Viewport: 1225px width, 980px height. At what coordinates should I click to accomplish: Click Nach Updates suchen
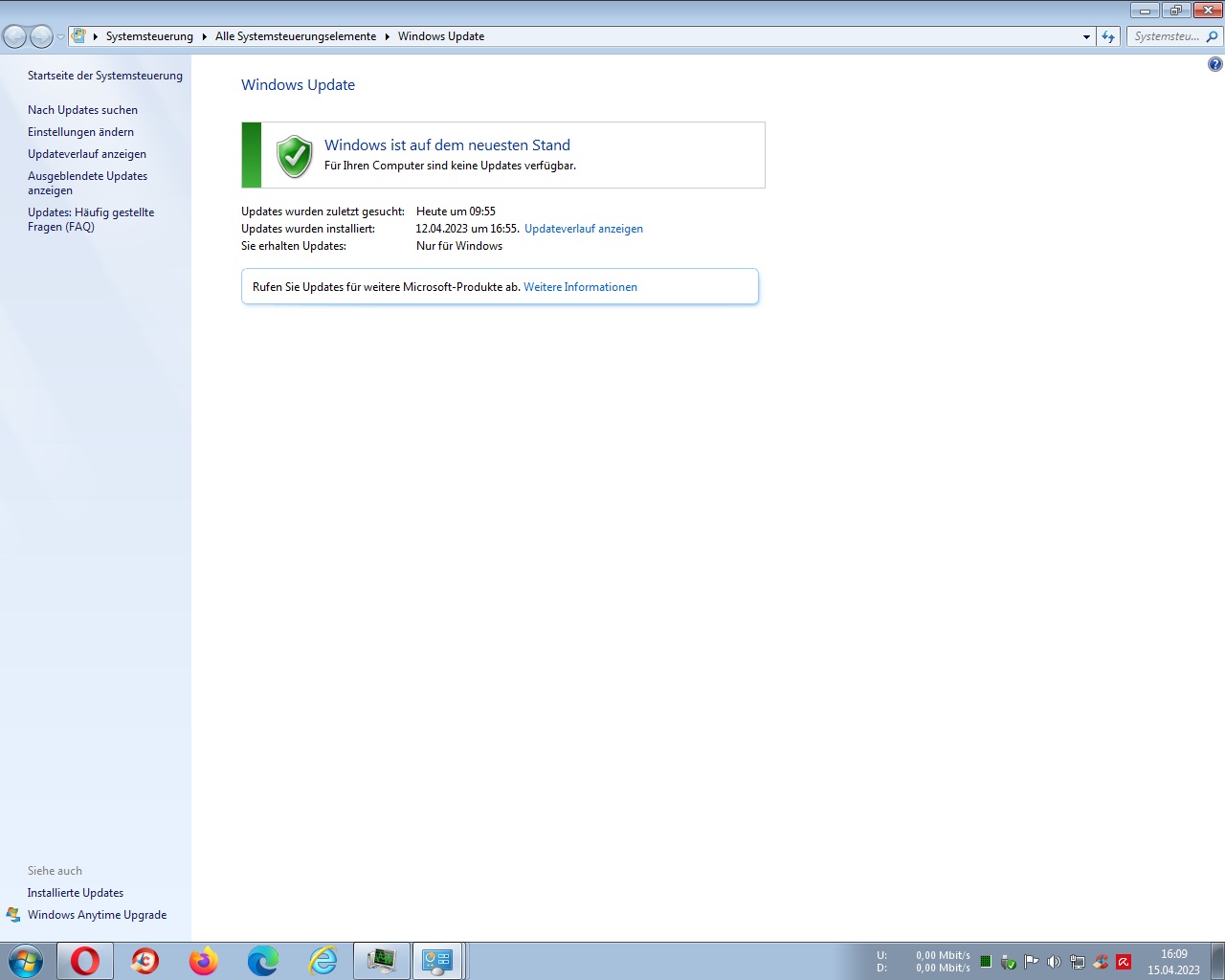82,110
